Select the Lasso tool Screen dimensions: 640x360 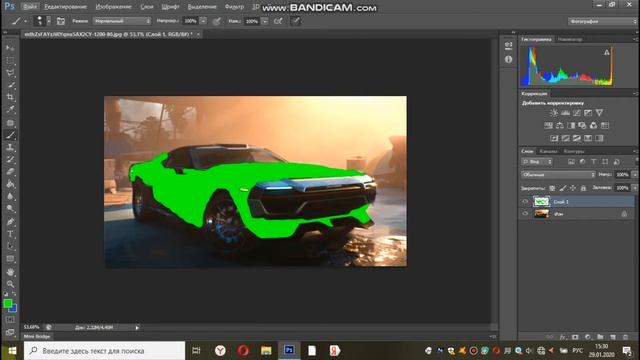tap(10, 73)
